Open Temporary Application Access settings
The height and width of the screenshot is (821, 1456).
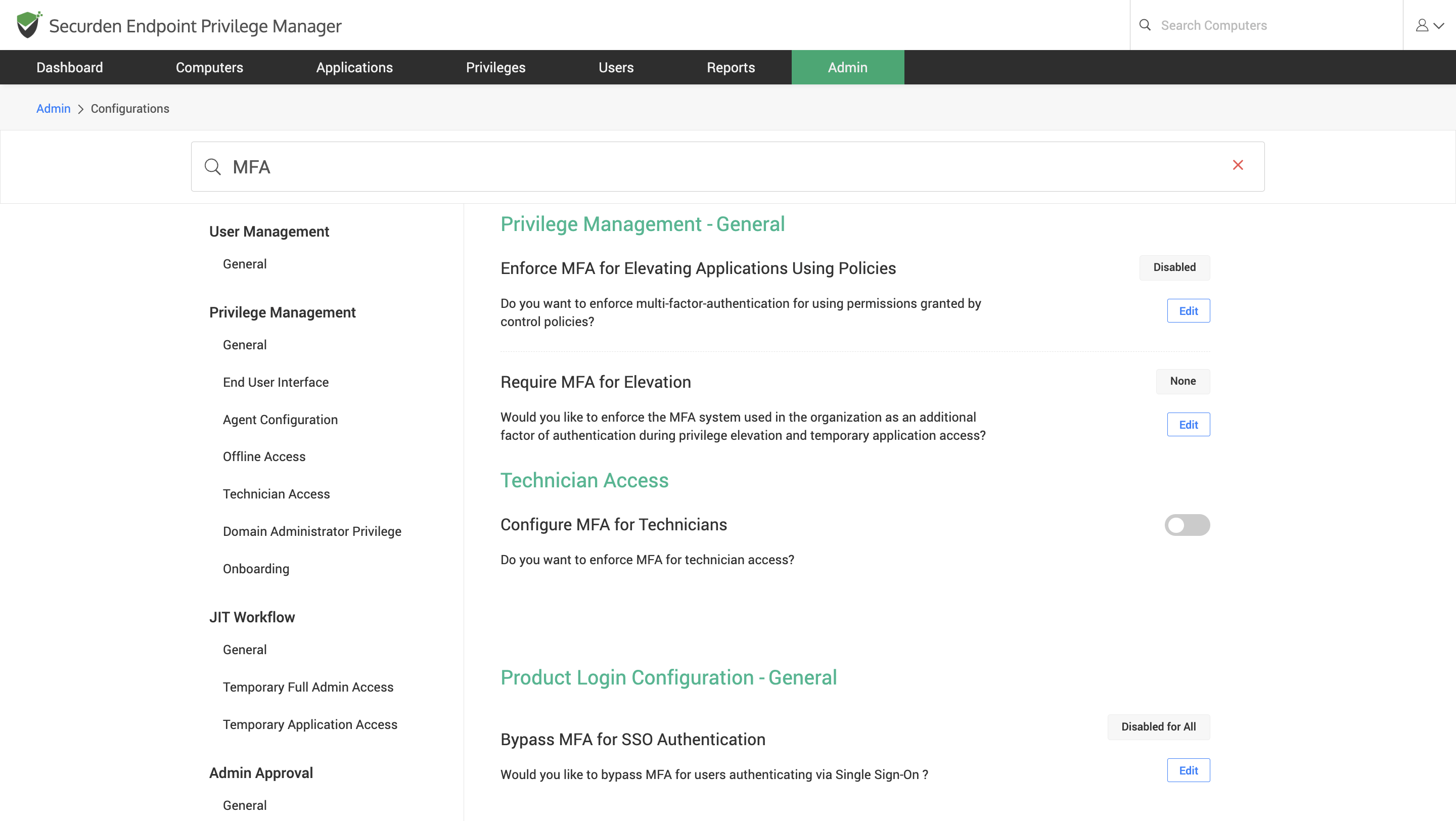tap(310, 724)
